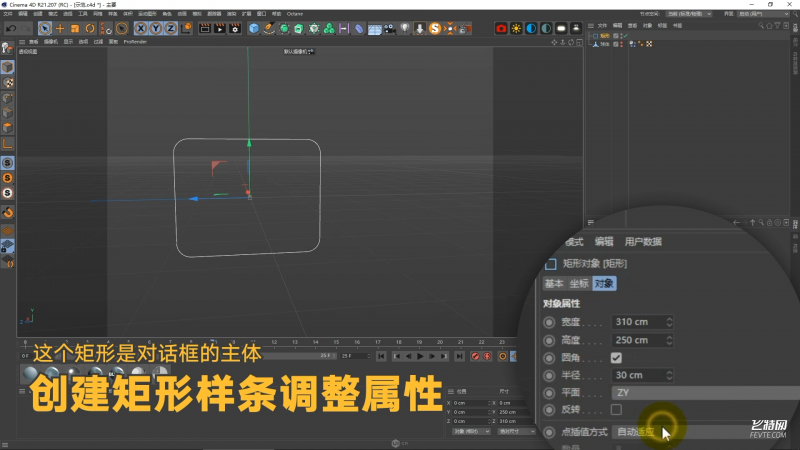Open the 编辑 attribute manager menu
Screen dimensions: 800x450
pyautogui.click(x=604, y=242)
